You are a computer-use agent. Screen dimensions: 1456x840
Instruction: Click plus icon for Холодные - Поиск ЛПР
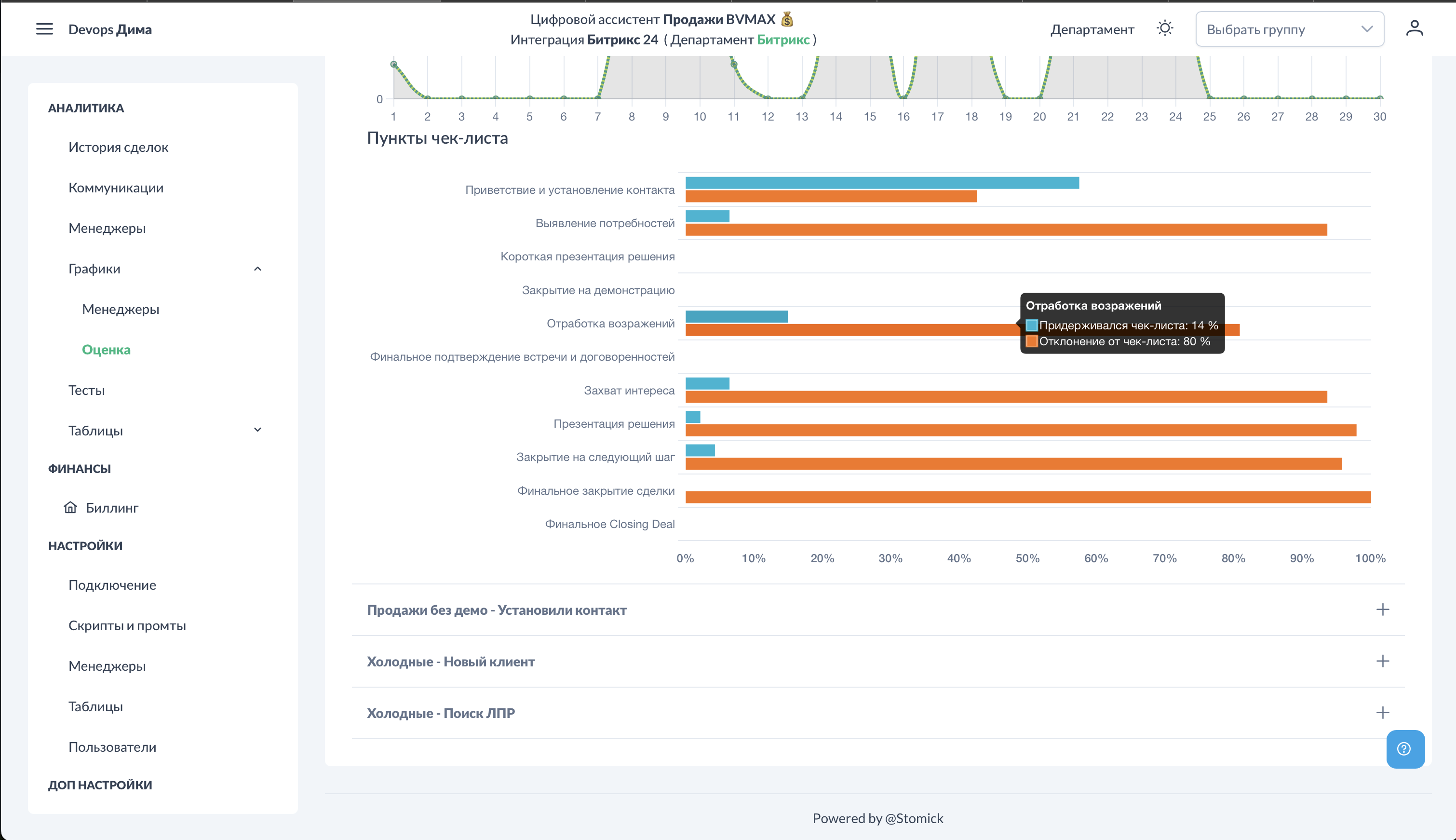[x=1382, y=713]
